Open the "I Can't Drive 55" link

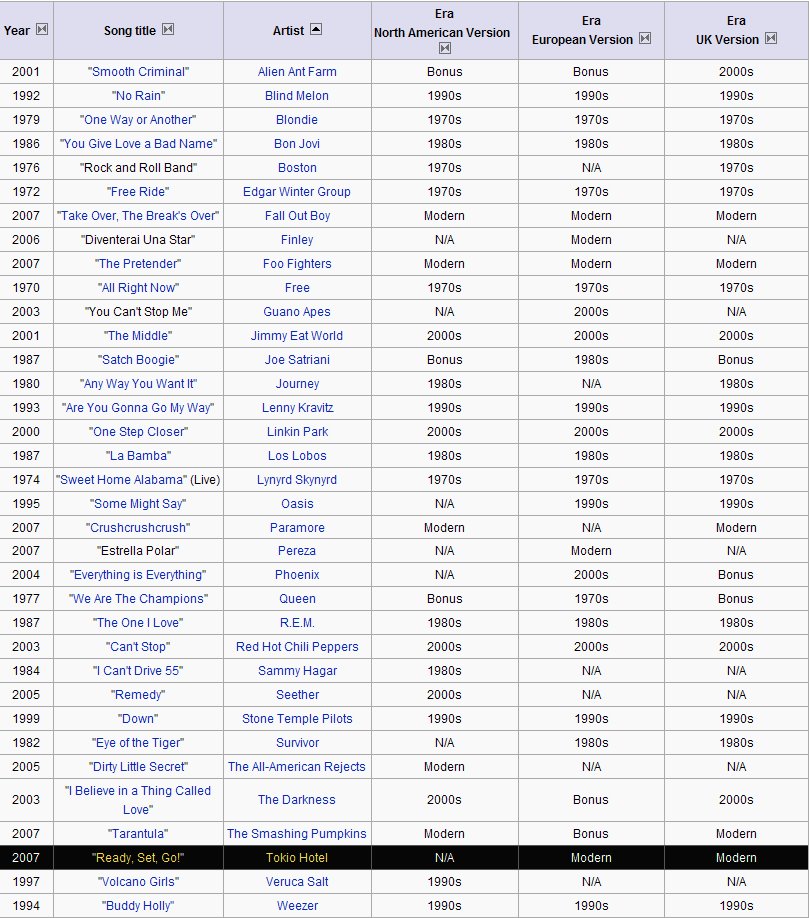pyautogui.click(x=138, y=671)
